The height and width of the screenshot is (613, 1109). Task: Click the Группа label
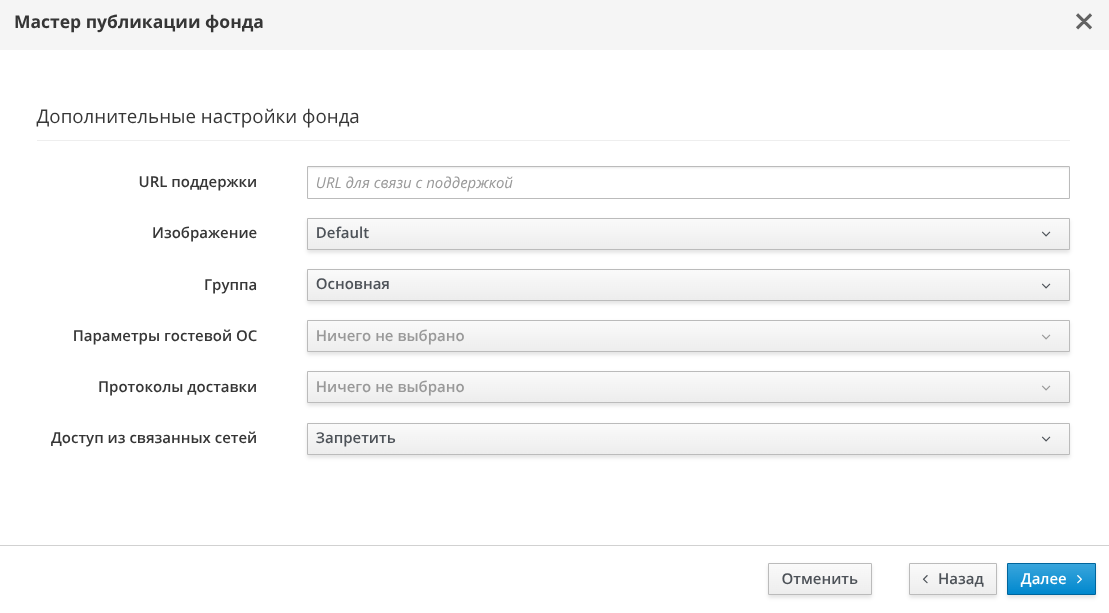(x=230, y=284)
